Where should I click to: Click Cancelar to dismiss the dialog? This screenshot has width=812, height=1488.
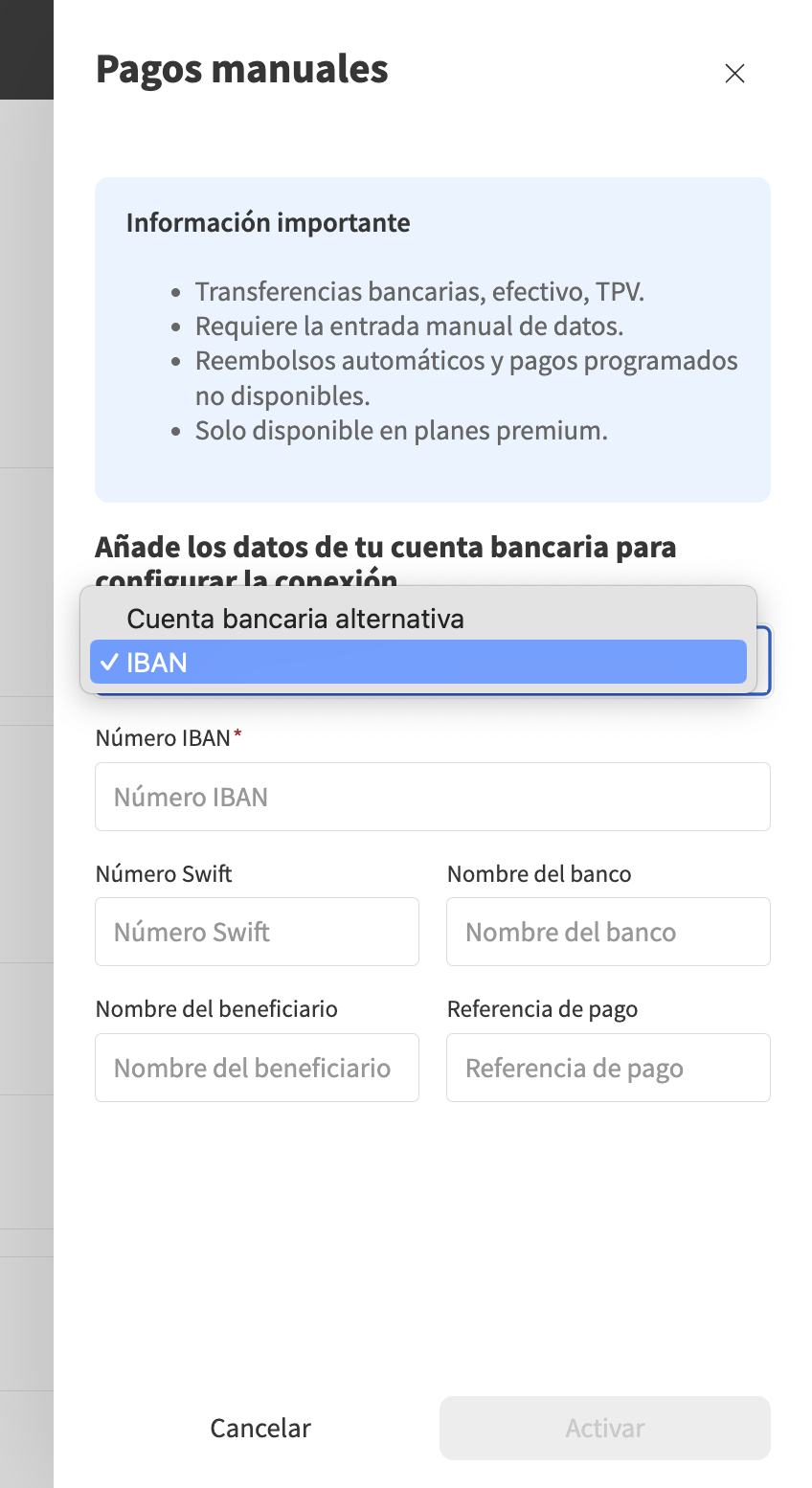click(x=259, y=1428)
